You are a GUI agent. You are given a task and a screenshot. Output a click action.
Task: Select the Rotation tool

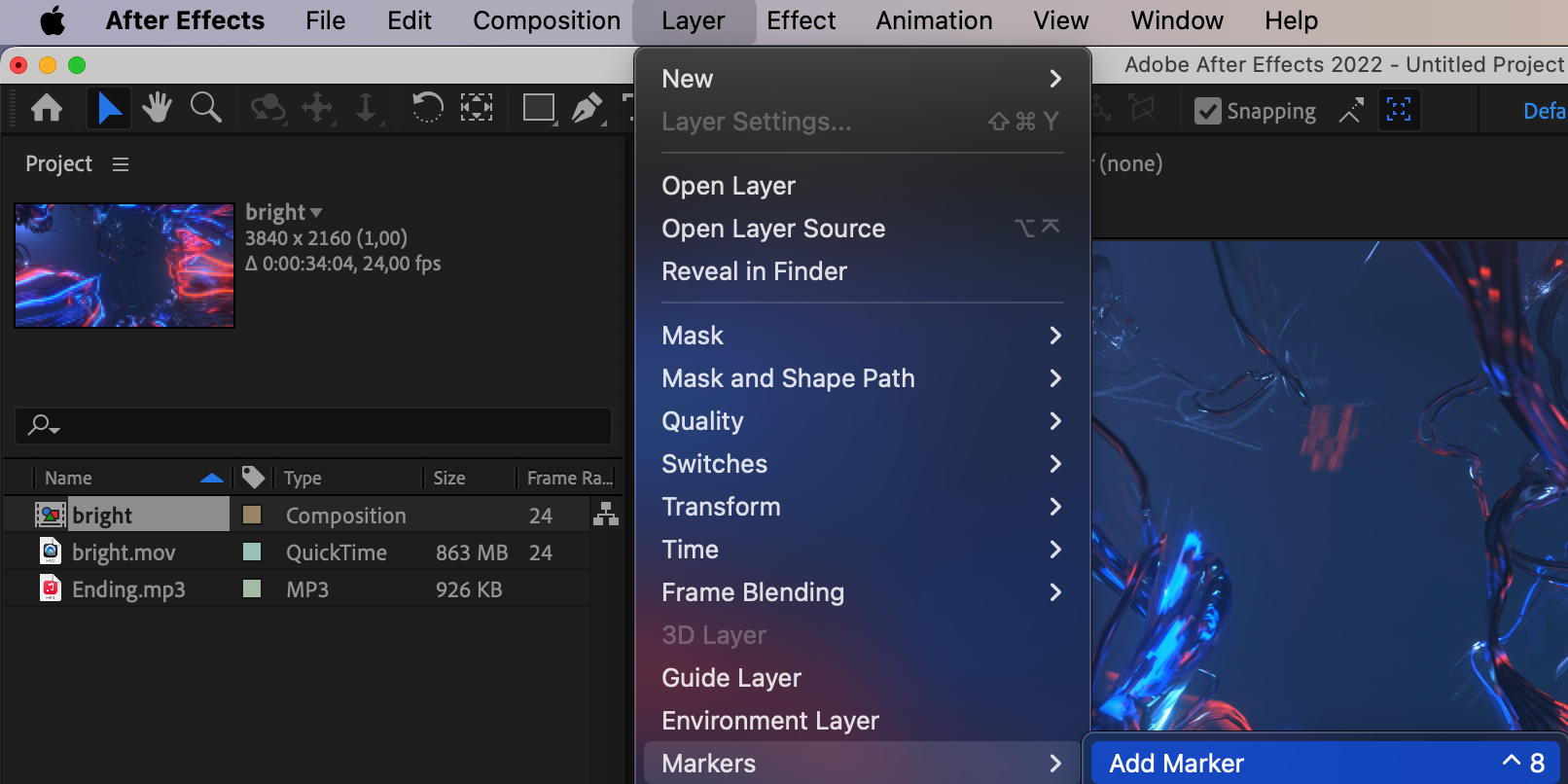point(427,108)
